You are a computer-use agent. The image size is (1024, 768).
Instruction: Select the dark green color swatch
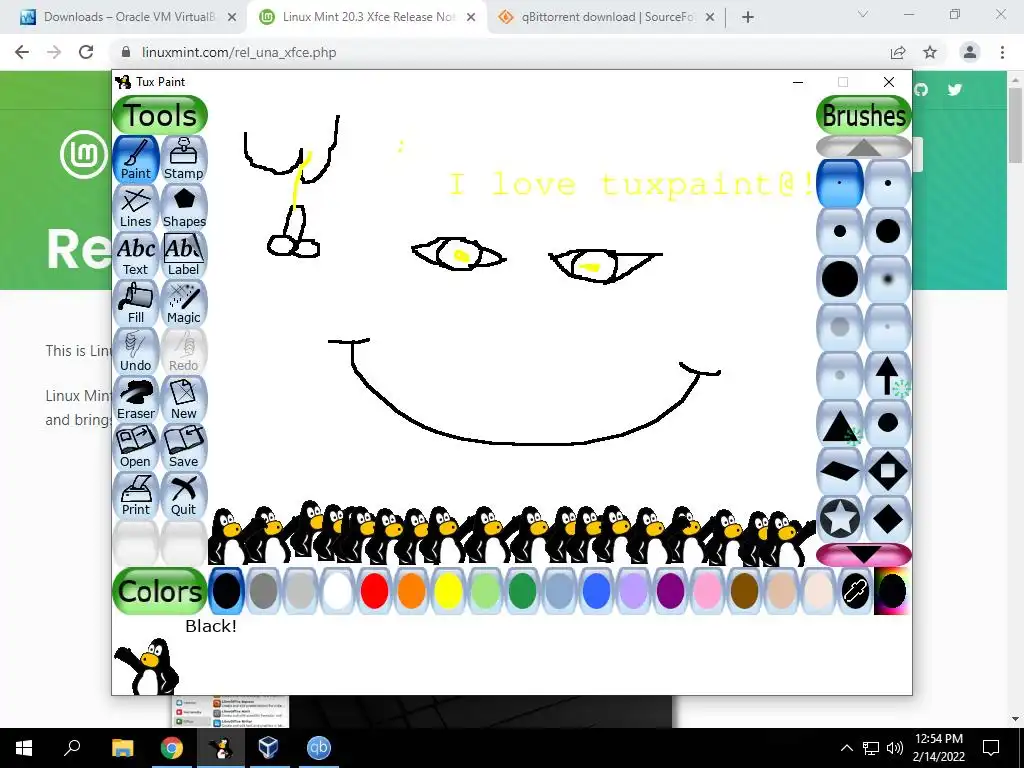click(x=522, y=591)
